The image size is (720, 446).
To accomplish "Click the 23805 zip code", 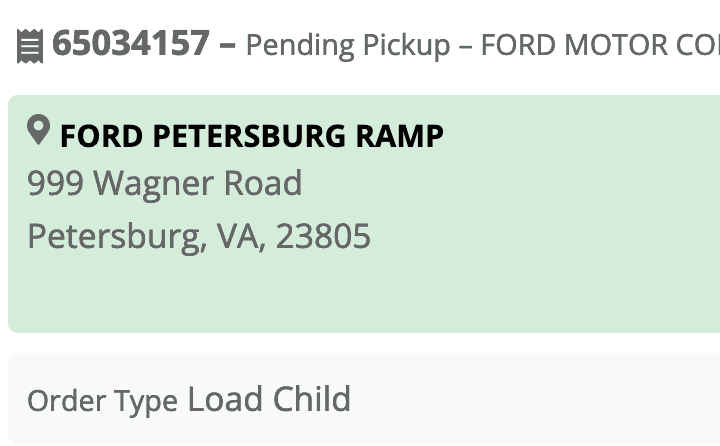I will click(323, 237).
